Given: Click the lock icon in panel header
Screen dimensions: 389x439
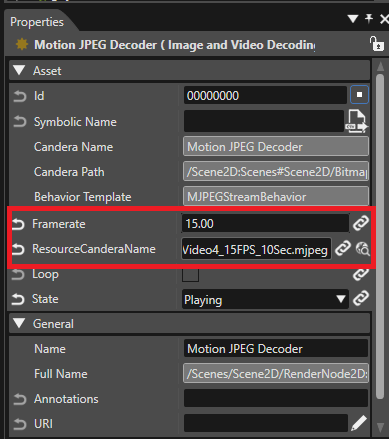Looking at the screenshot, I should pos(377,44).
